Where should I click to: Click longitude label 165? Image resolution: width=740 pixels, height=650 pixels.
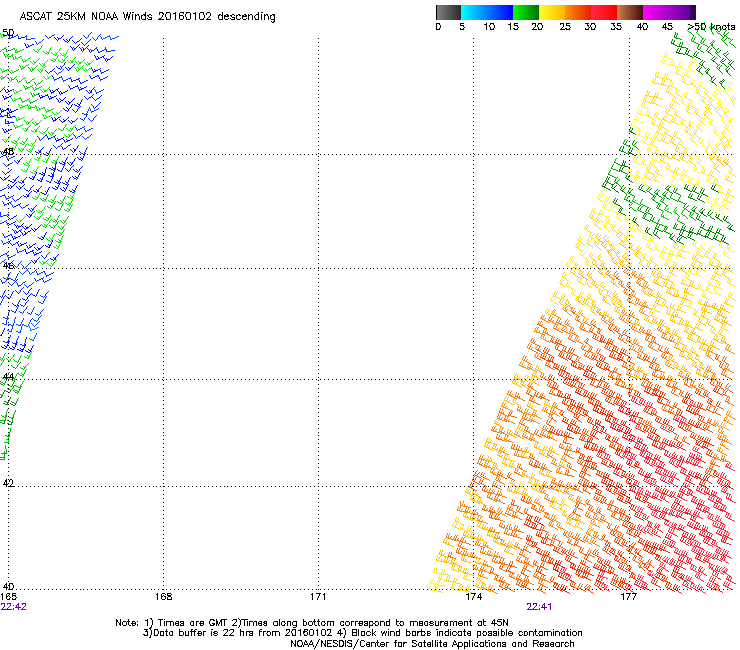click(x=9, y=597)
